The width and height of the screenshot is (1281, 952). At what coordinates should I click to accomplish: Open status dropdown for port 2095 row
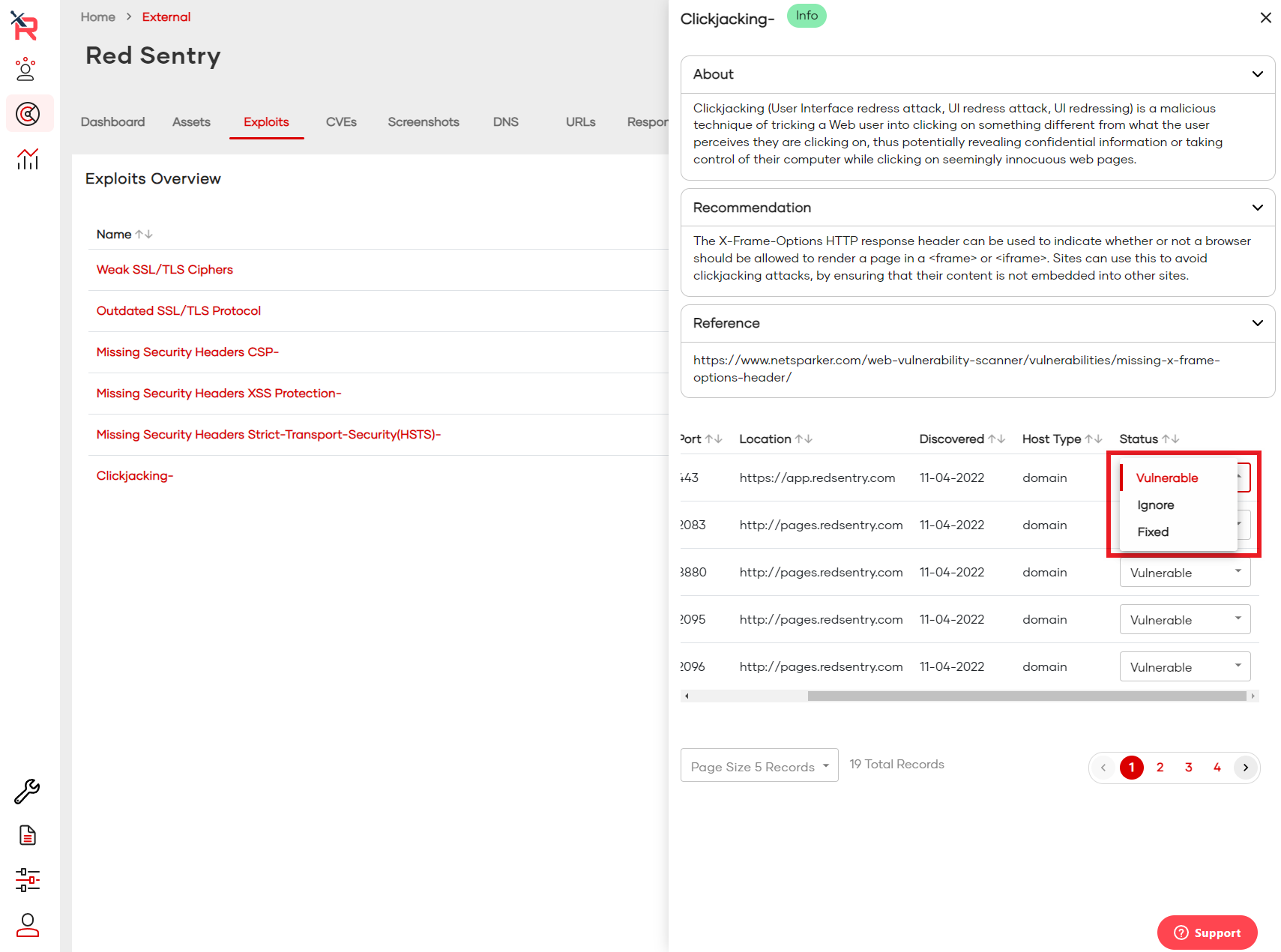point(1185,620)
